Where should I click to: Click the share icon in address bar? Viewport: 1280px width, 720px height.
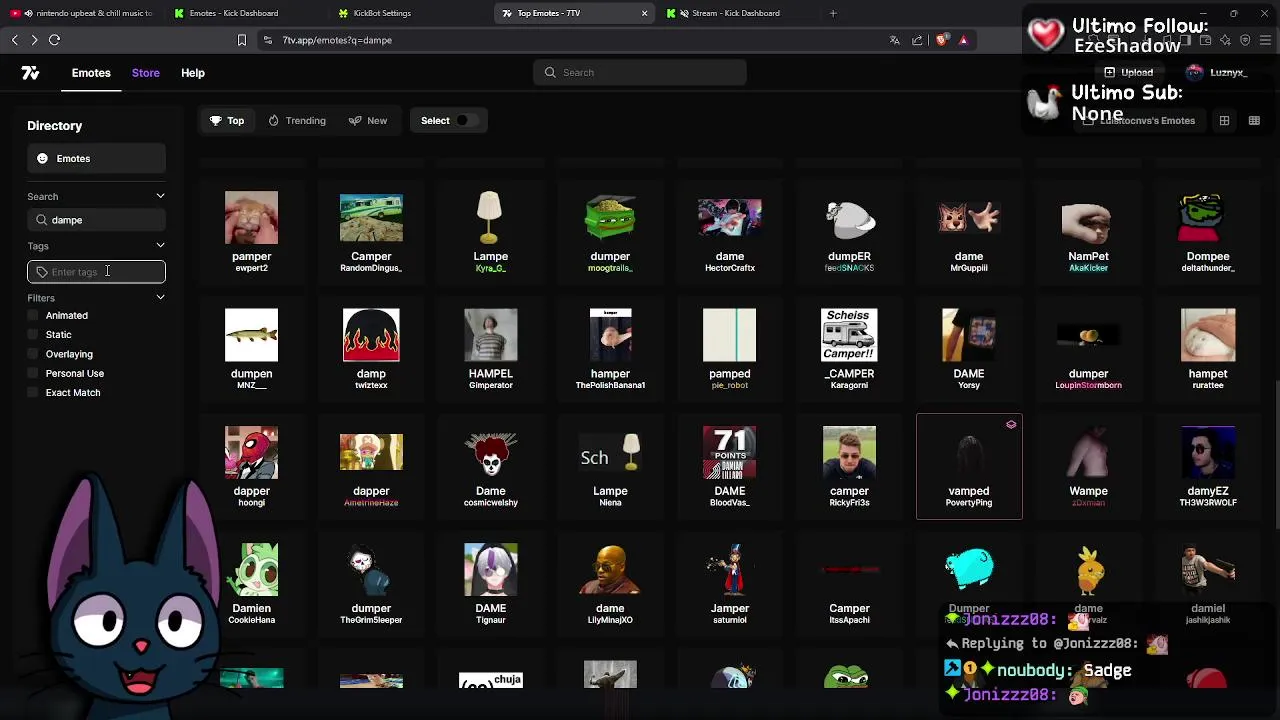point(917,40)
